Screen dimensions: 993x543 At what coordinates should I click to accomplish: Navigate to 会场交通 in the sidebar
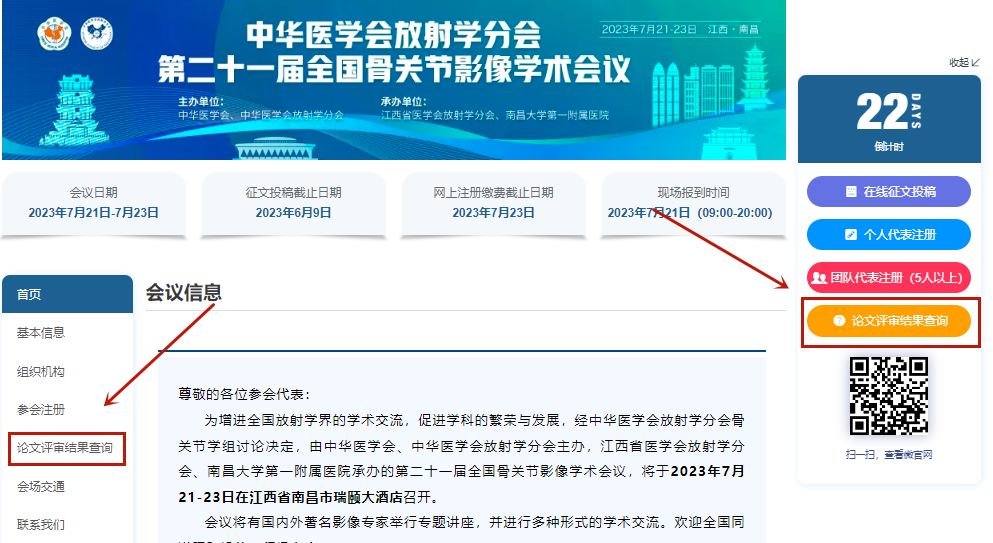[41, 487]
